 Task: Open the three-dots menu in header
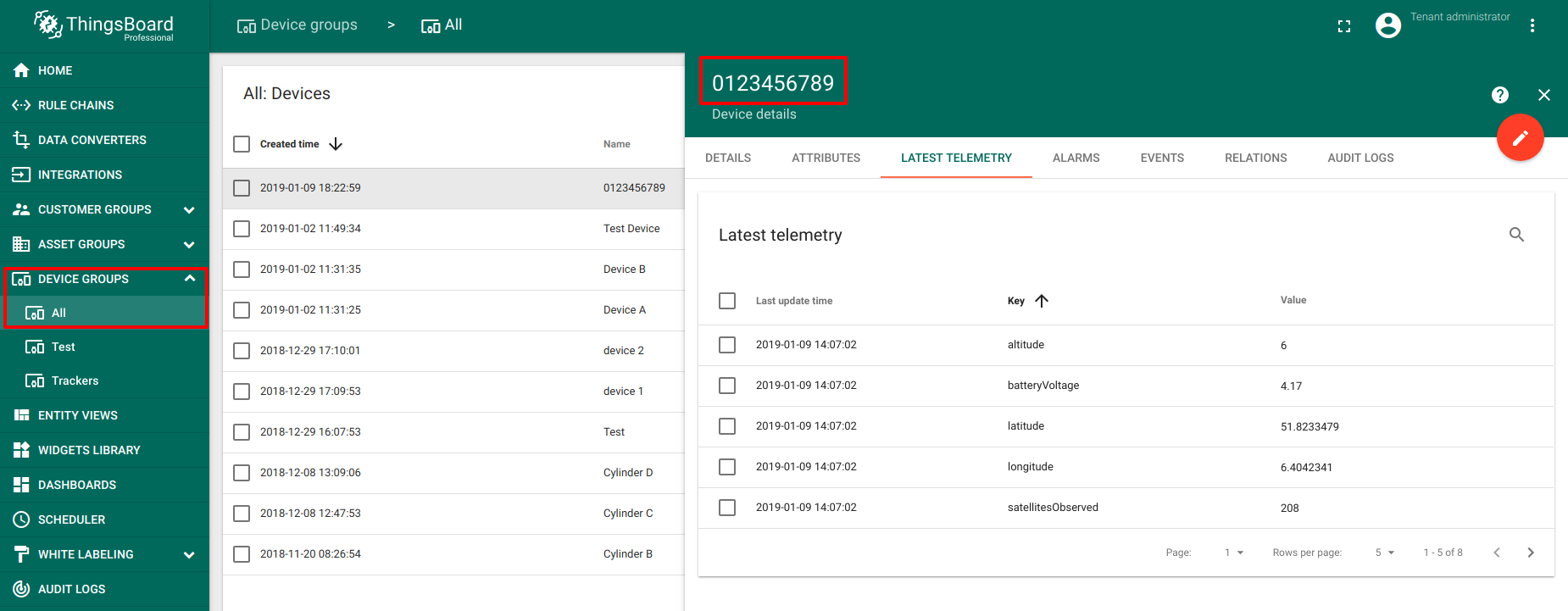1532,25
